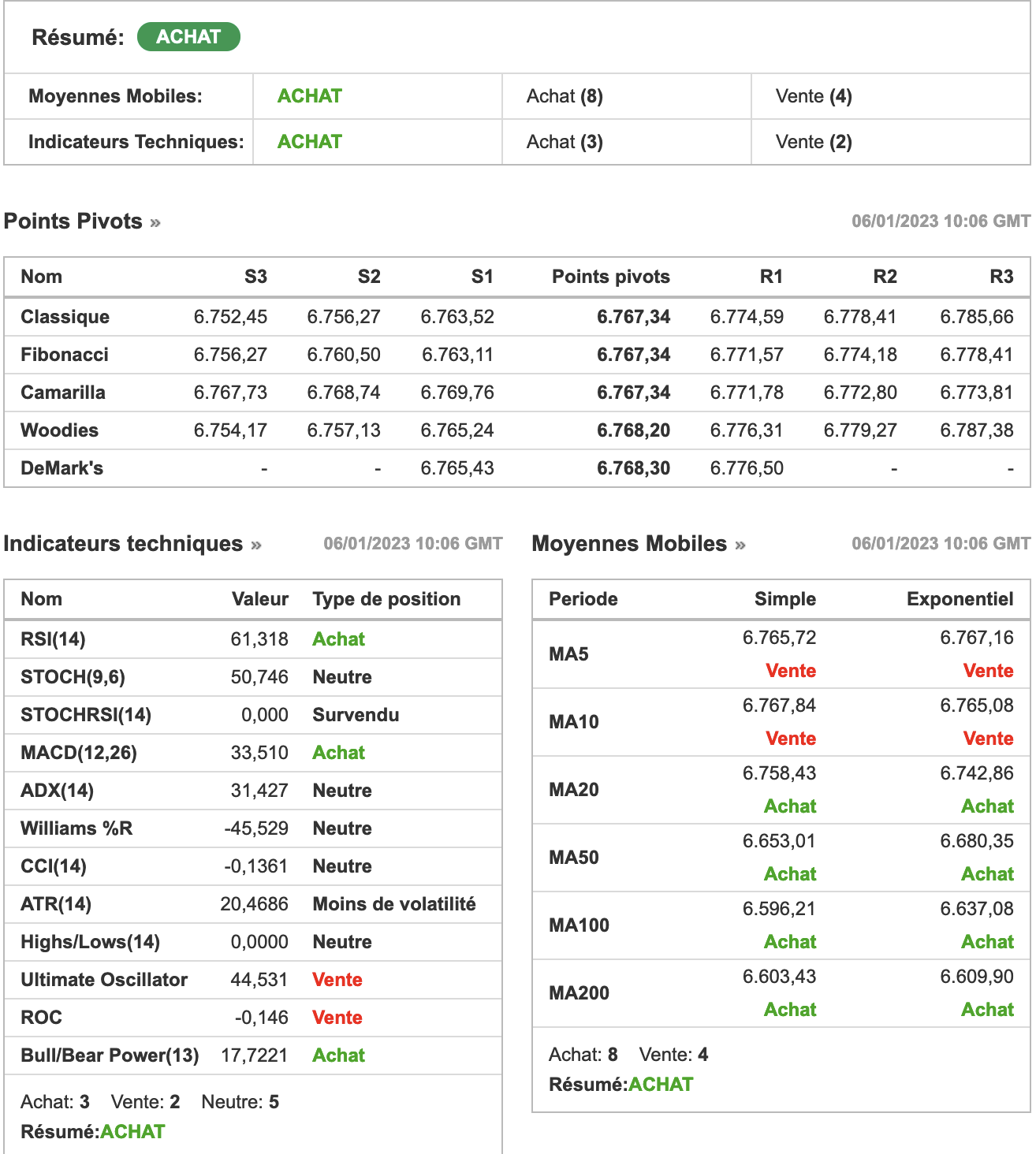
Task: Click the Points pivots column header
Action: 610,277
